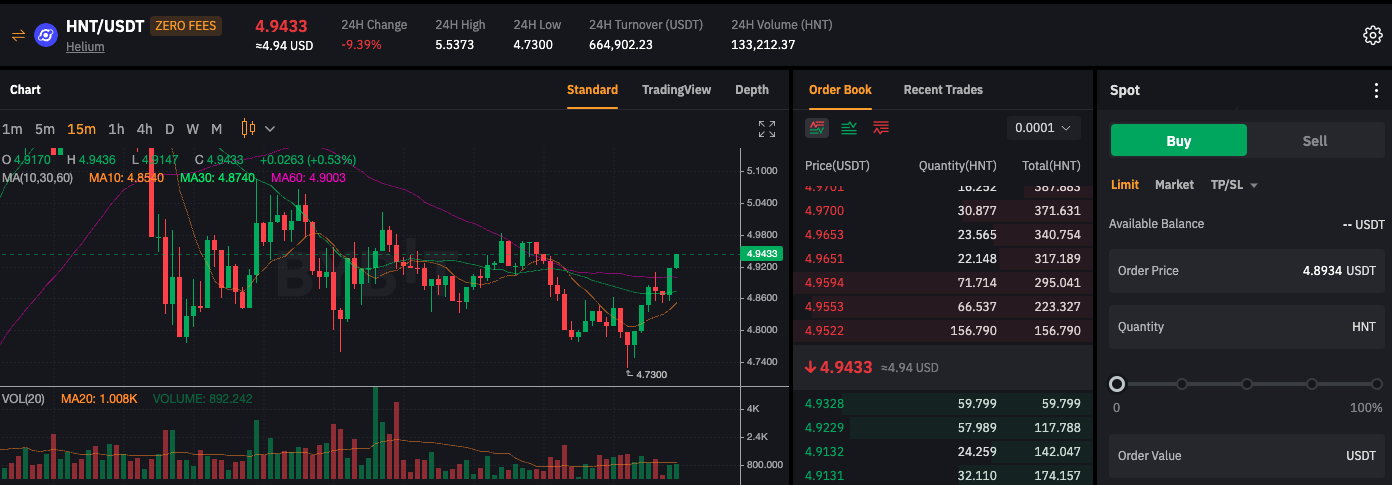Image resolution: width=1392 pixels, height=485 pixels.
Task: Select the green Buy toggle
Action: (x=1179, y=141)
